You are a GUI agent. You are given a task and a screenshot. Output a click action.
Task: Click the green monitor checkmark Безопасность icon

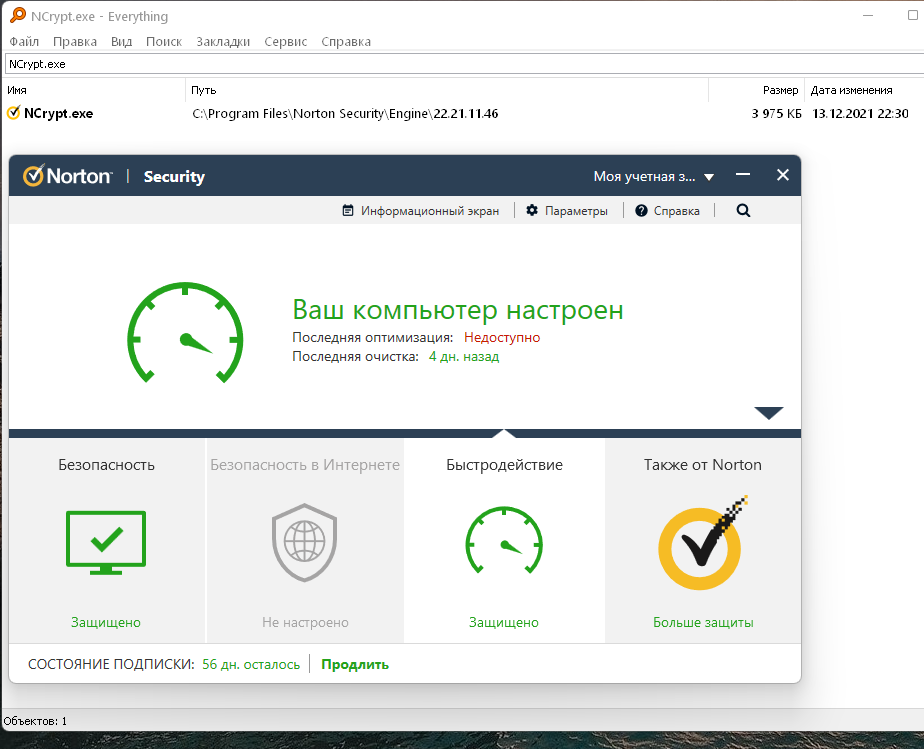click(106, 542)
